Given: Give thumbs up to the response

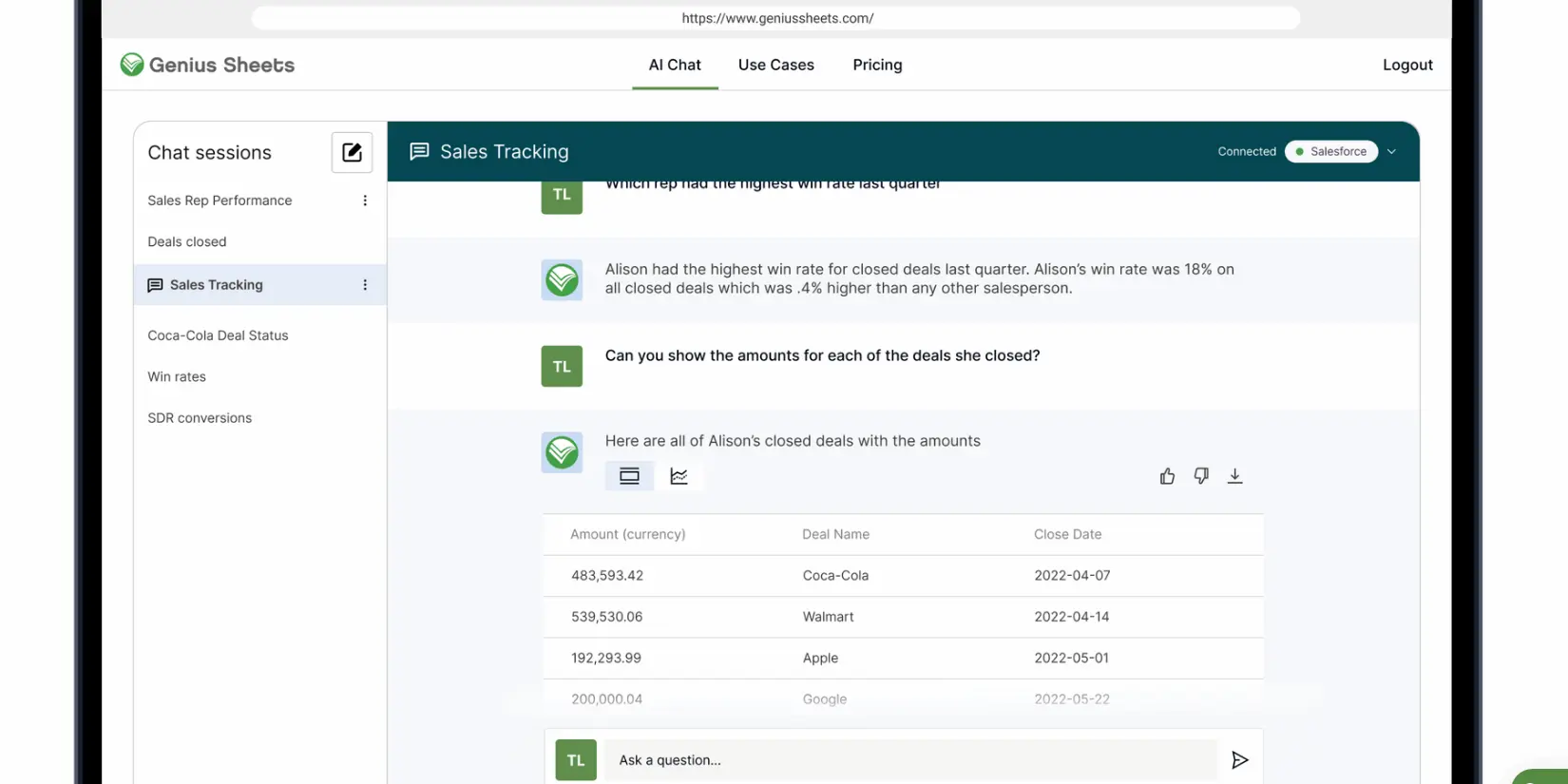Looking at the screenshot, I should click(x=1167, y=476).
